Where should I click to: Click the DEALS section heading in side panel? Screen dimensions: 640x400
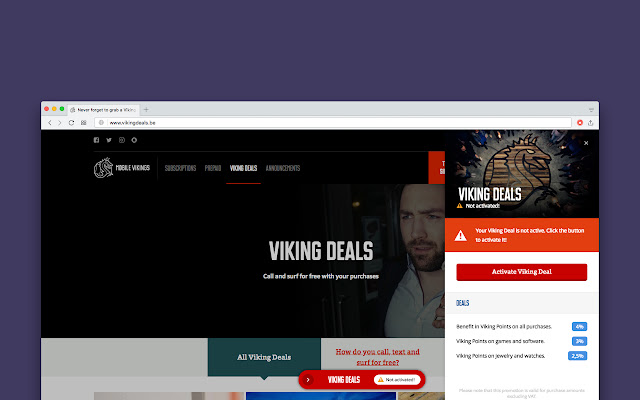[462, 303]
